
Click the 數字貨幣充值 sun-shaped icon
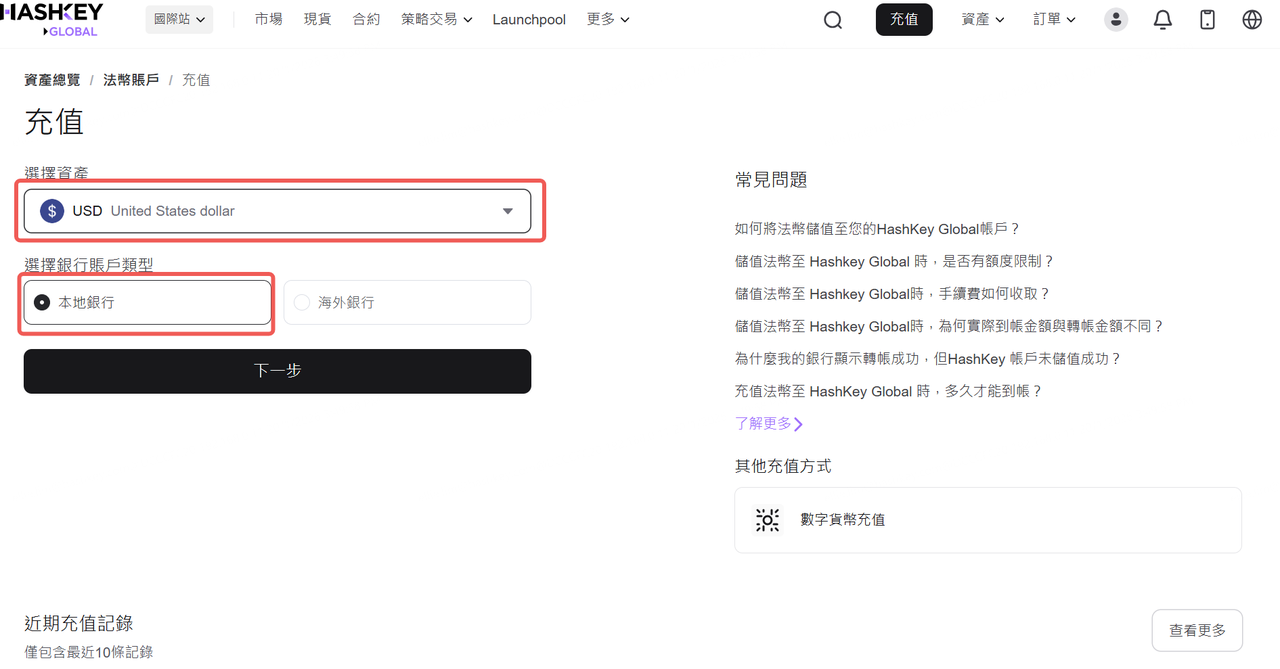(x=767, y=520)
